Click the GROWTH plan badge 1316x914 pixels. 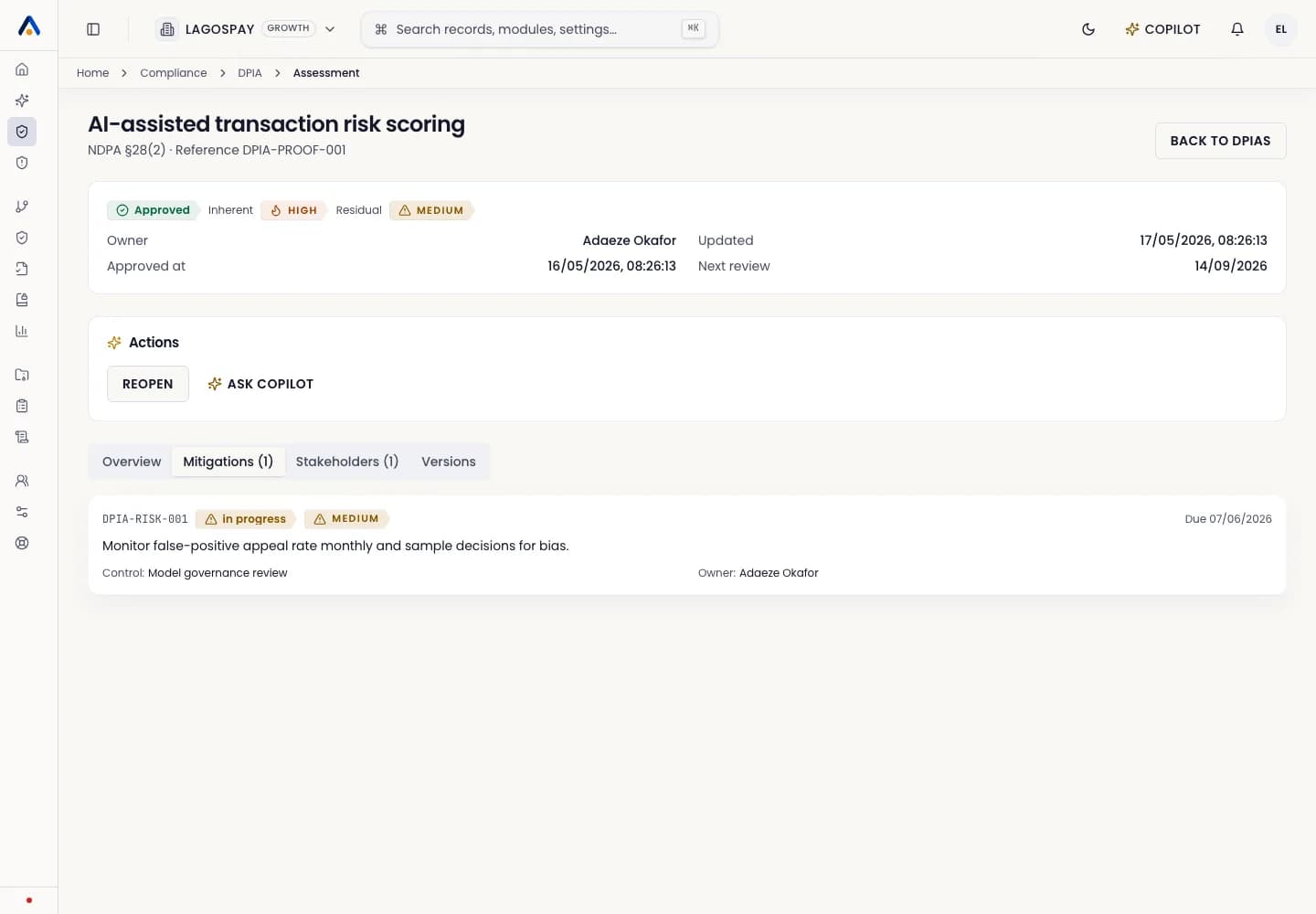pos(289,28)
